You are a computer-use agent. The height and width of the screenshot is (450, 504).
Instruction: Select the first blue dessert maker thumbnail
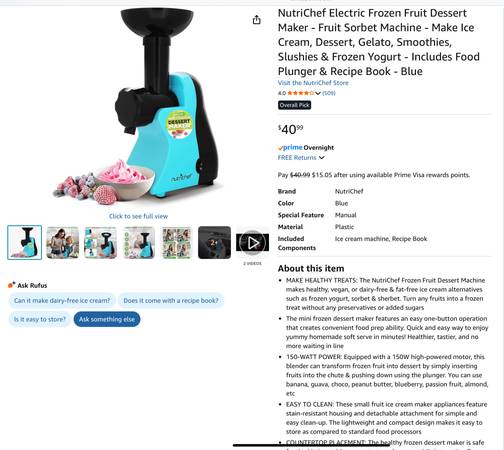point(25,242)
